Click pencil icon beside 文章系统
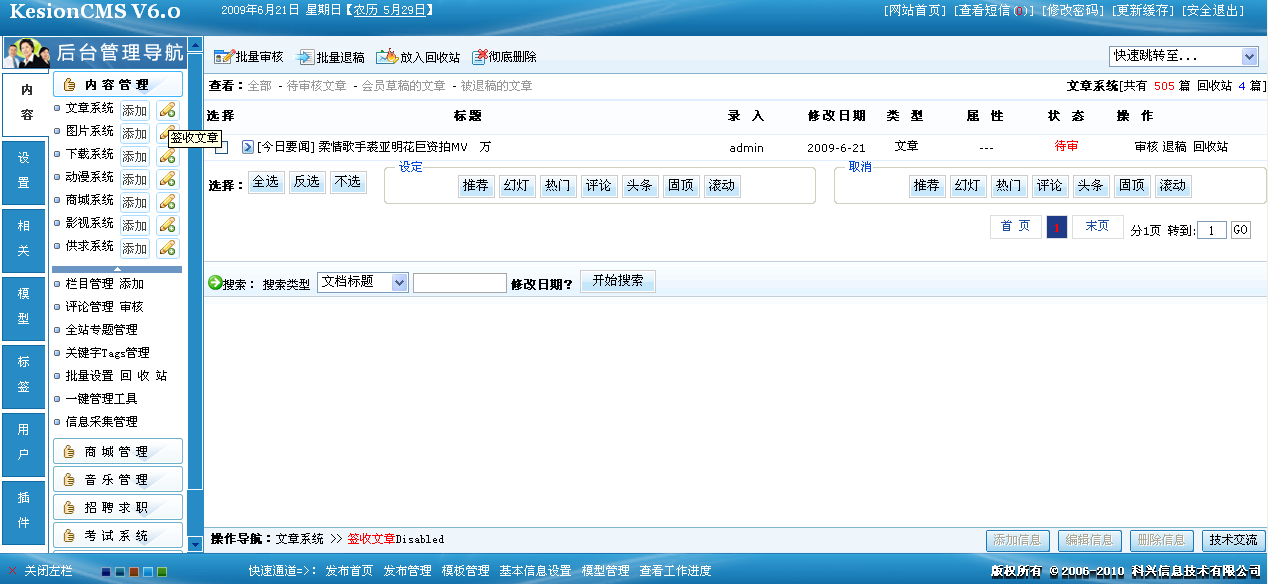 point(167,110)
